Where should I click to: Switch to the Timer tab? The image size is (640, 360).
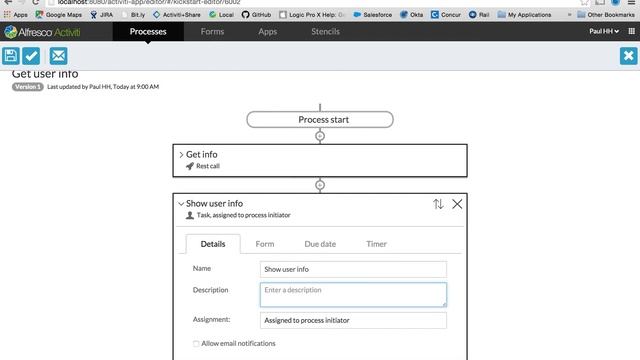click(376, 244)
